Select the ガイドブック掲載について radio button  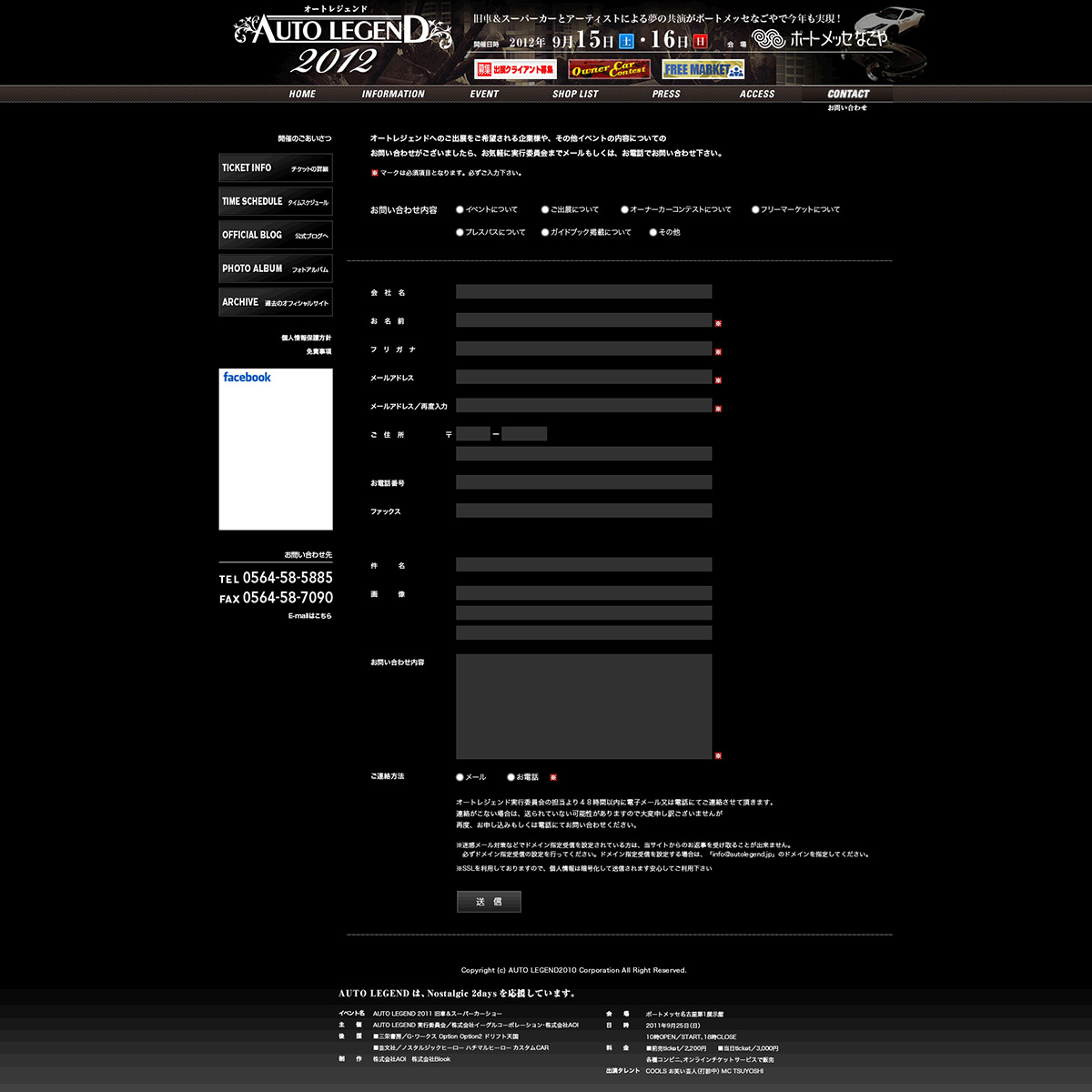545,232
